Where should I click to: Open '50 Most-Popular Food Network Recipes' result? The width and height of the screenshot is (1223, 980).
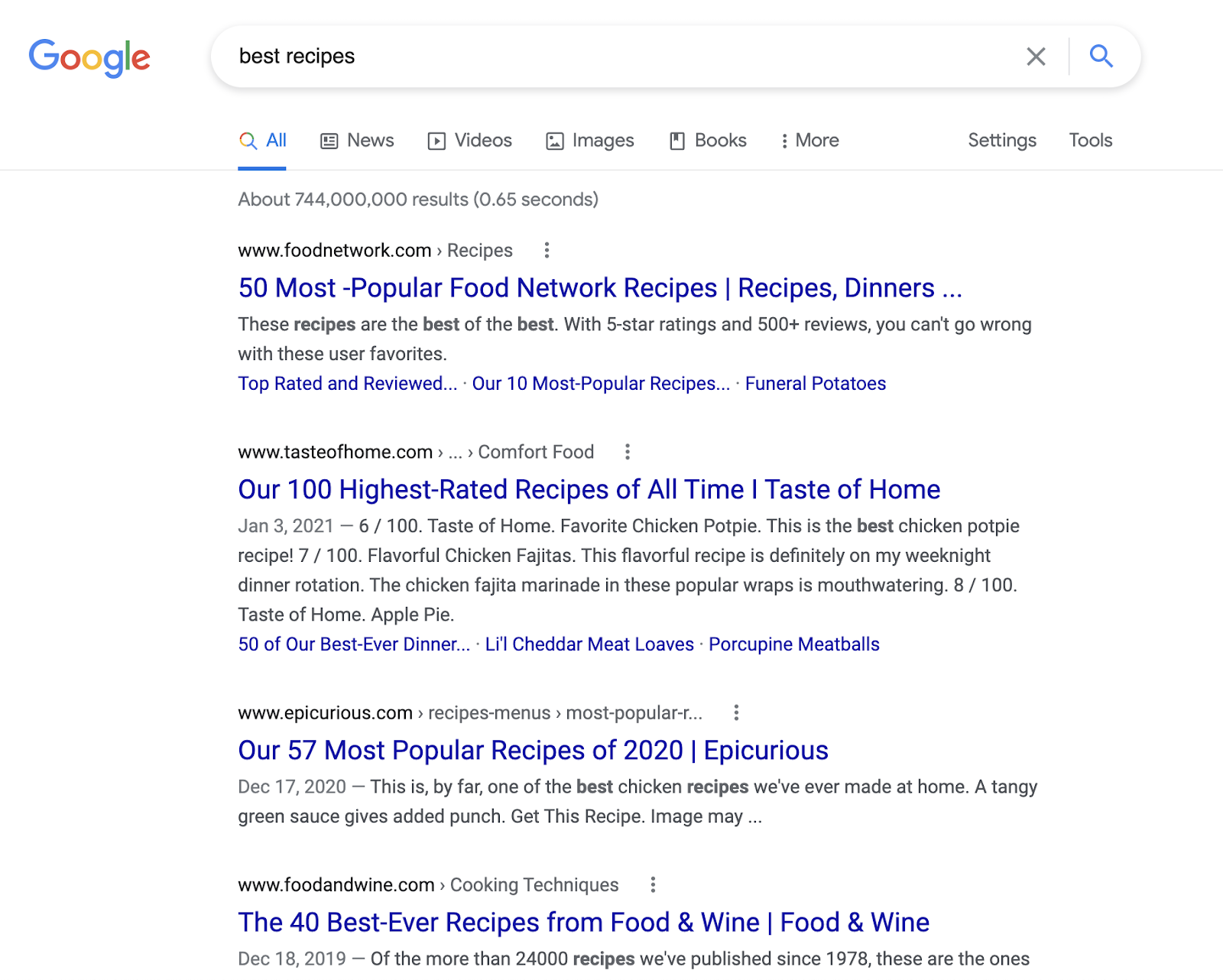tap(600, 288)
